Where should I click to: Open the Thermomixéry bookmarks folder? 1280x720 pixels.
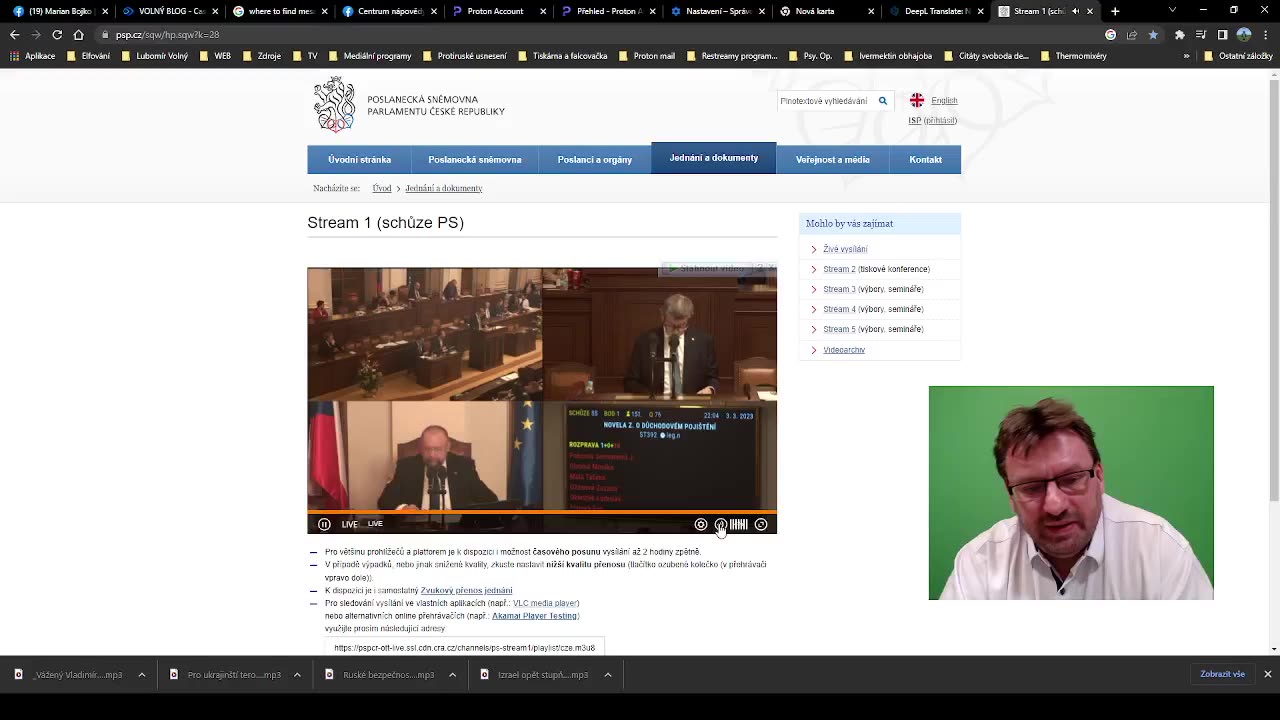click(1073, 56)
